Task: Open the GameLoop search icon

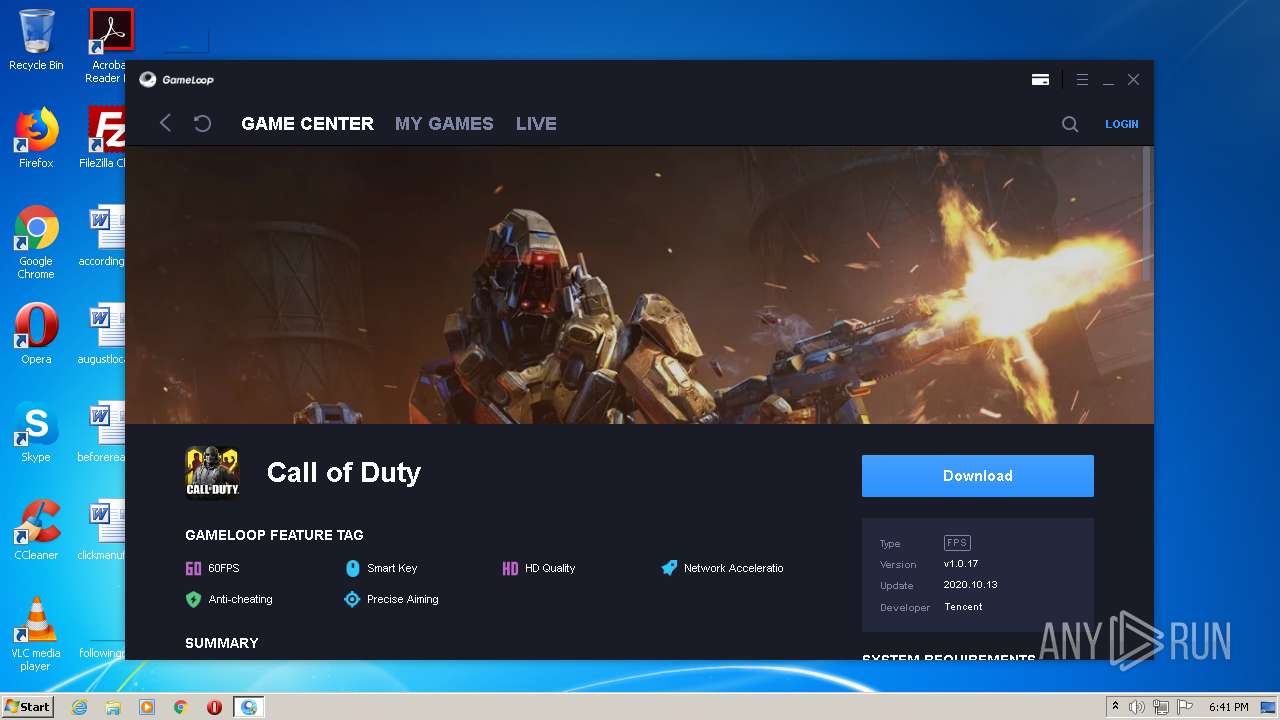Action: (1070, 124)
